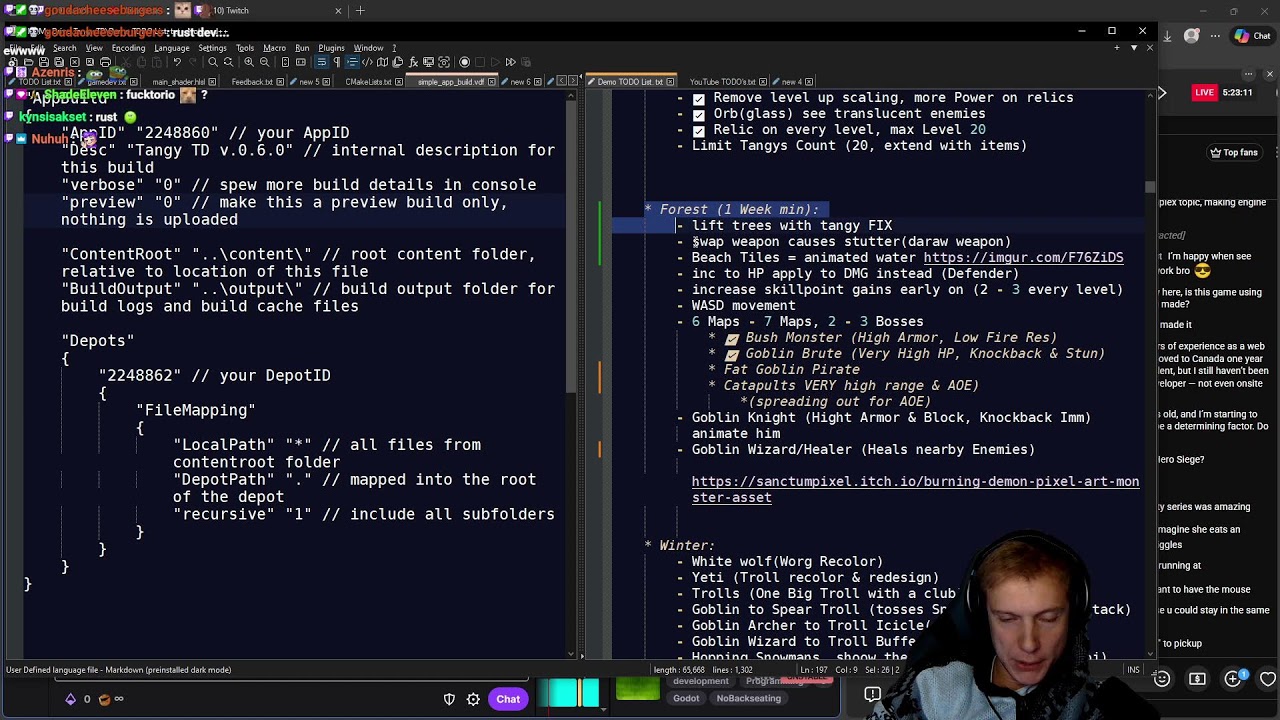The image size is (1280, 720).
Task: Click the Twitch chat shield moderation icon
Action: [x=449, y=699]
